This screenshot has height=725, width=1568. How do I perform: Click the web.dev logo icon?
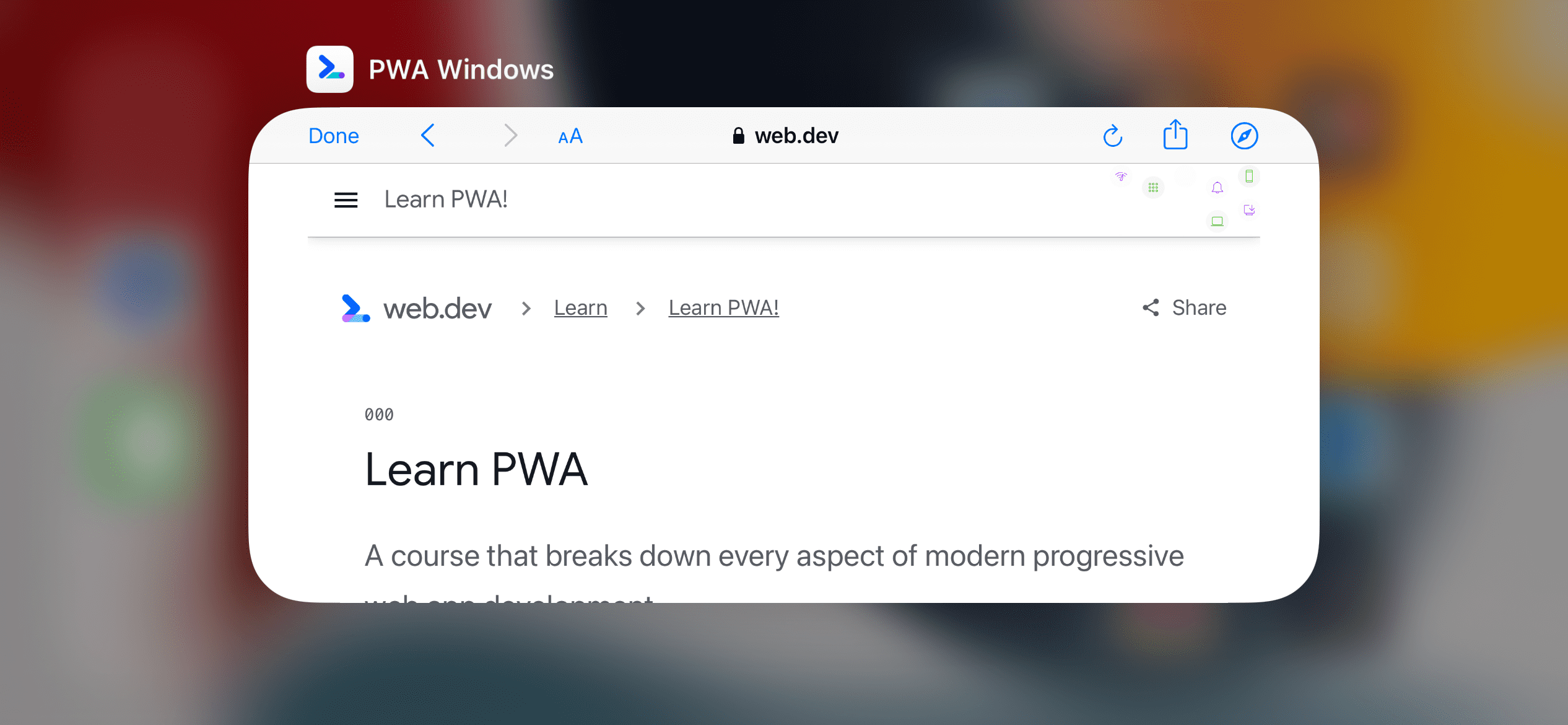(x=355, y=307)
